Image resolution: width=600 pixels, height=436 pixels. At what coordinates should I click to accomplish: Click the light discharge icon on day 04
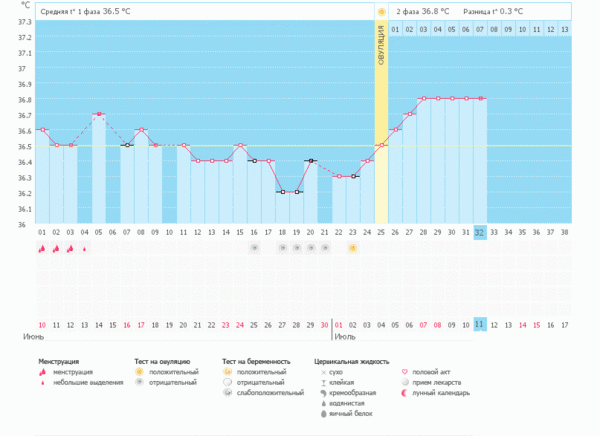pyautogui.click(x=84, y=249)
